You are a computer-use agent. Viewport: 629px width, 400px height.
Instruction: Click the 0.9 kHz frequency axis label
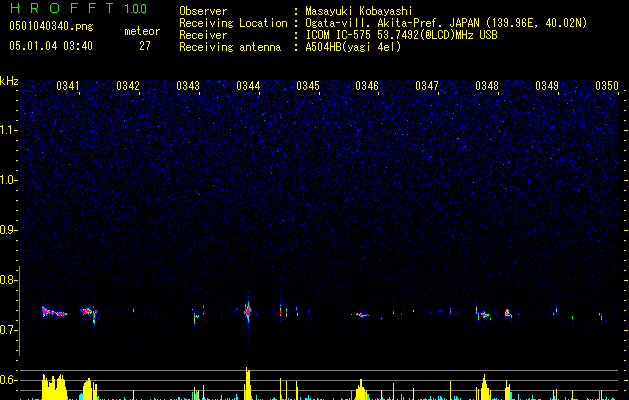8,230
